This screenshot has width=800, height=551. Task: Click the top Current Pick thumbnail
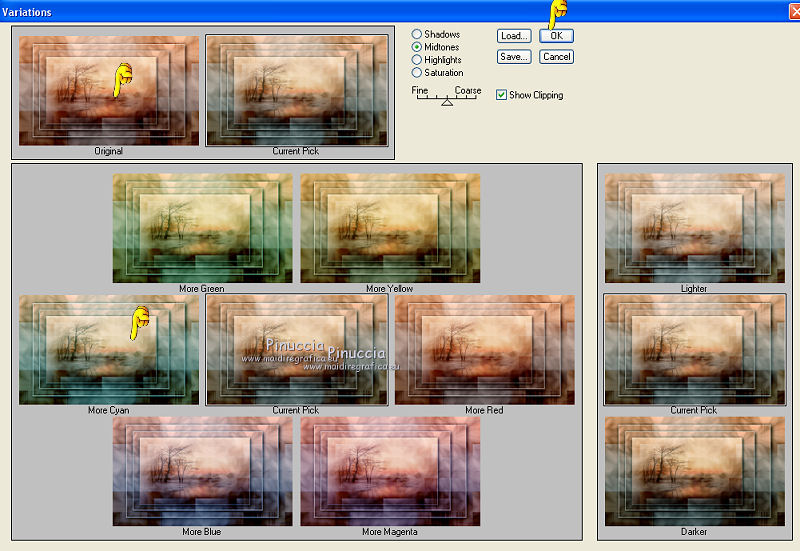296,91
